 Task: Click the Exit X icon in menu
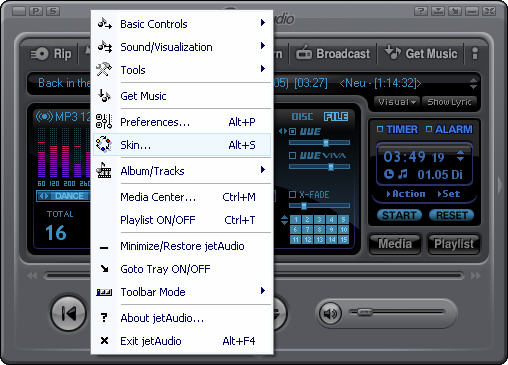pos(104,341)
